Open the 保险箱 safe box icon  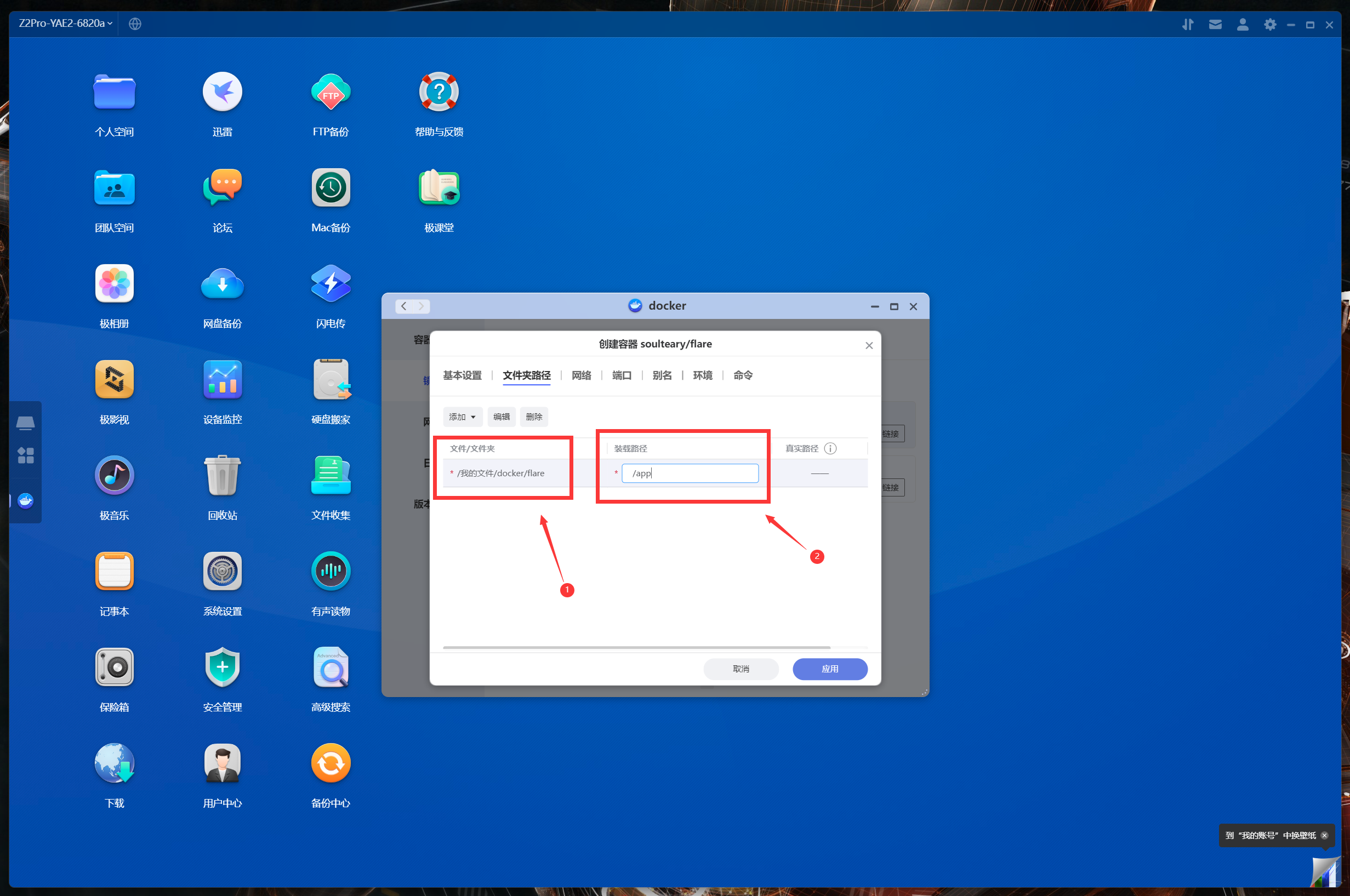[115, 667]
